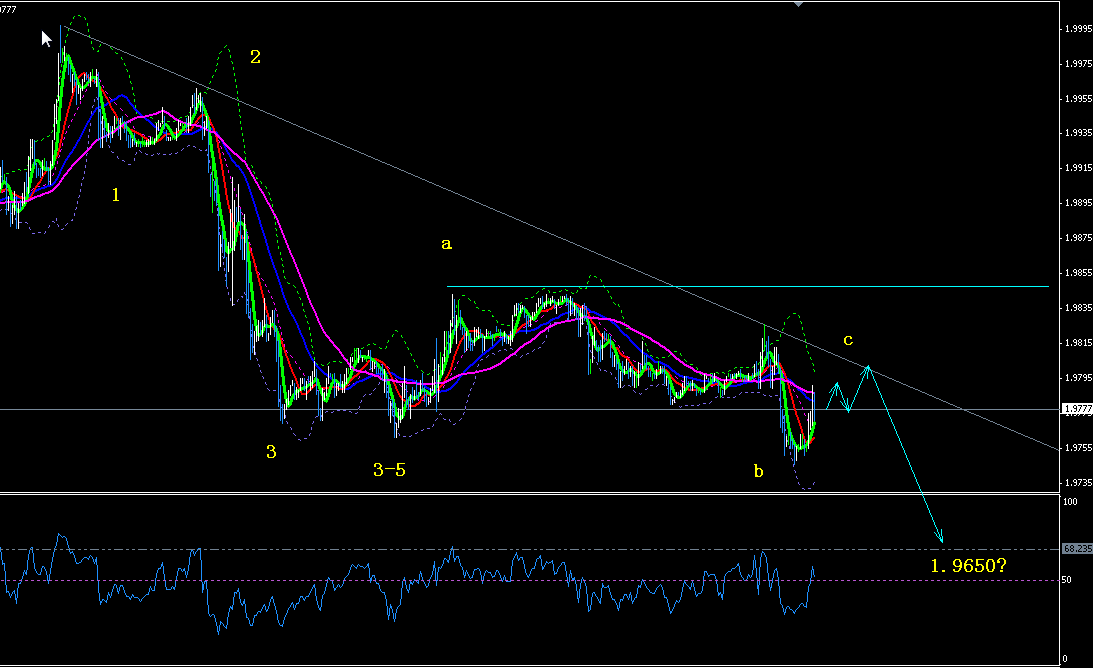Click the RSI scale label 100
Screen dimensions: 1093x668
pos(1069,501)
